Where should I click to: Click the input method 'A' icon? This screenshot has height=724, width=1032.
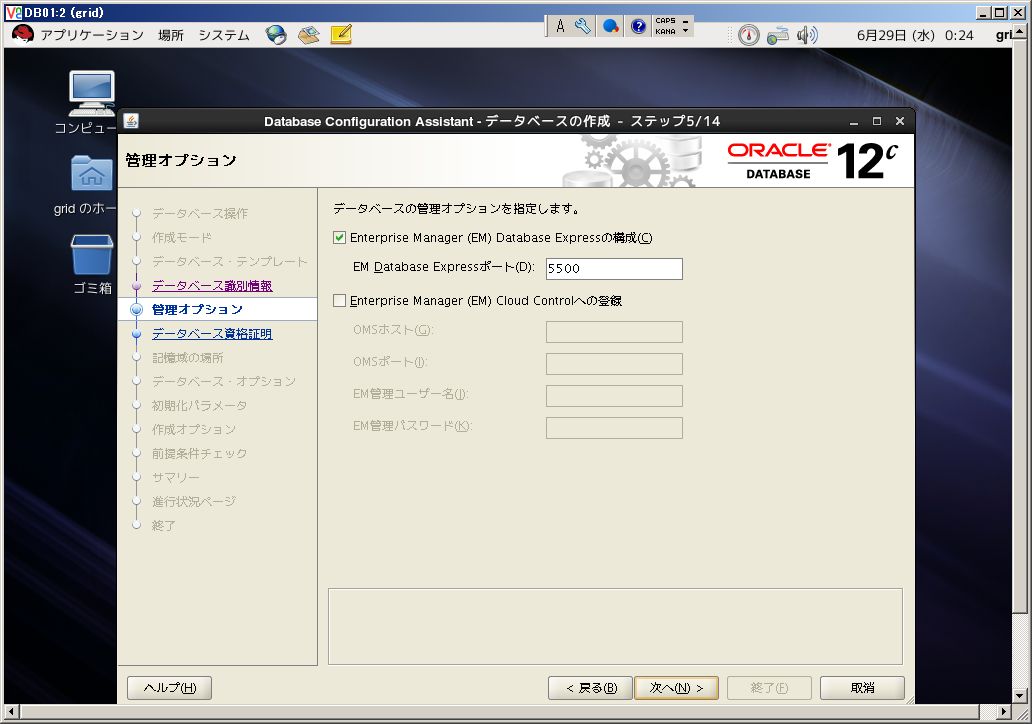560,26
